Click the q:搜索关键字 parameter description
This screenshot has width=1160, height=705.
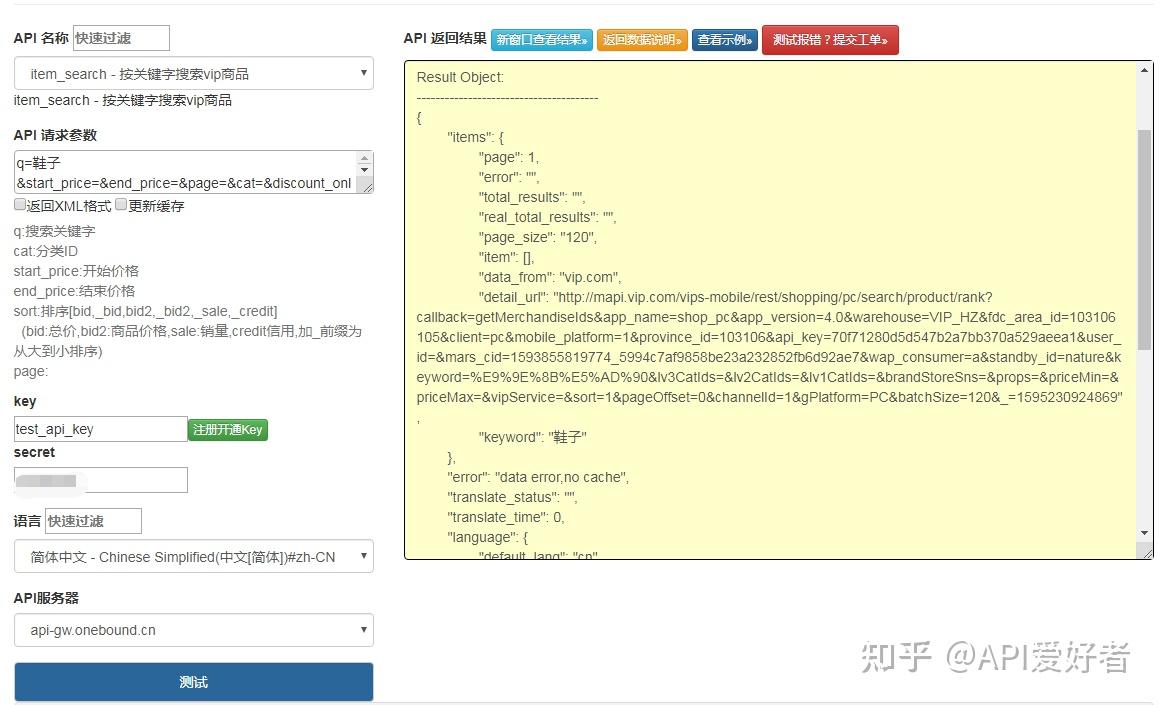[54, 232]
